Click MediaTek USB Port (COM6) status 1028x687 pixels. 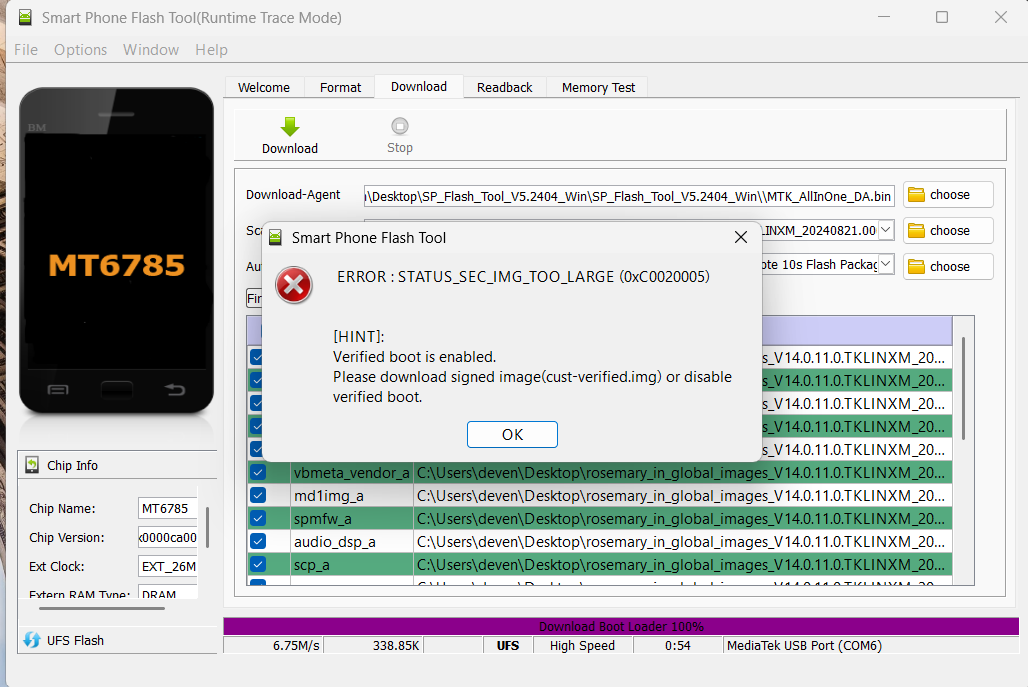(804, 646)
